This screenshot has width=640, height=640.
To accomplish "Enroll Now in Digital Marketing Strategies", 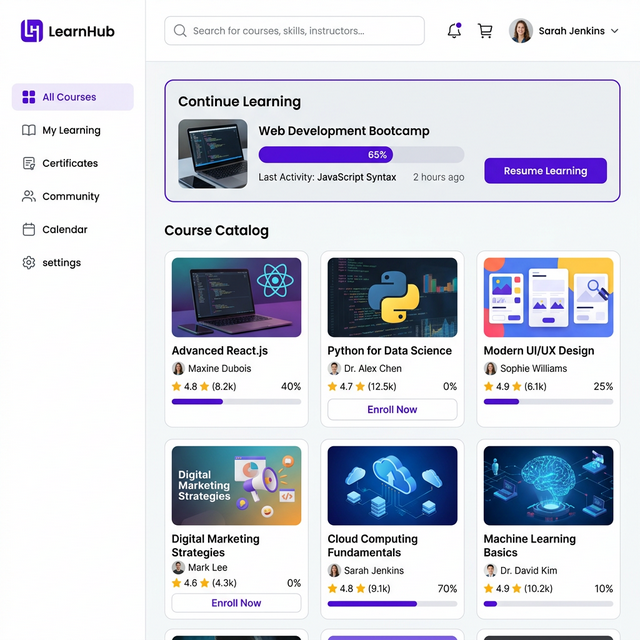I will coord(236,603).
